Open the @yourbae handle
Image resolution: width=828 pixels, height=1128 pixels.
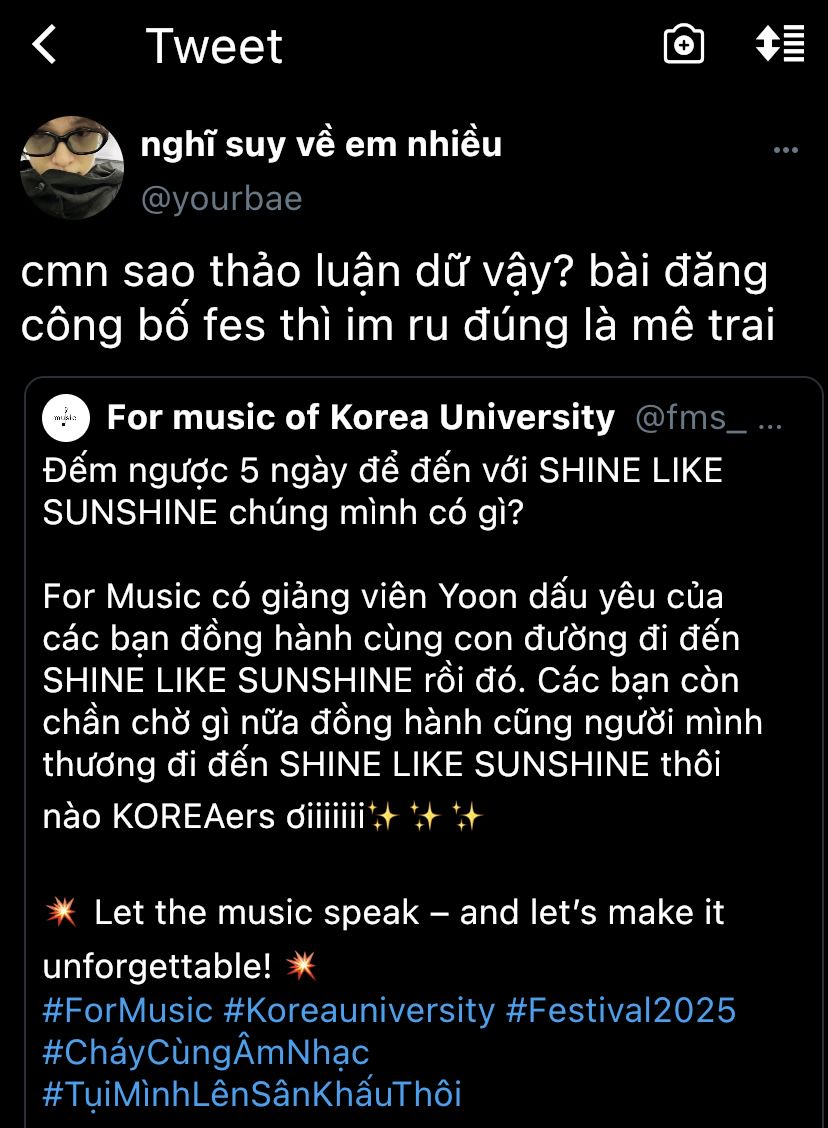coord(221,199)
